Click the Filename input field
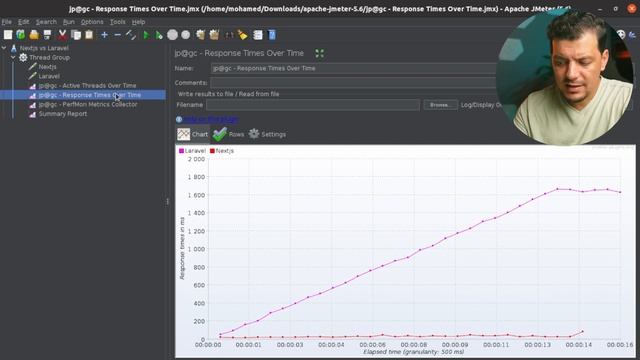Viewport: 640px width, 360px height. pos(313,105)
